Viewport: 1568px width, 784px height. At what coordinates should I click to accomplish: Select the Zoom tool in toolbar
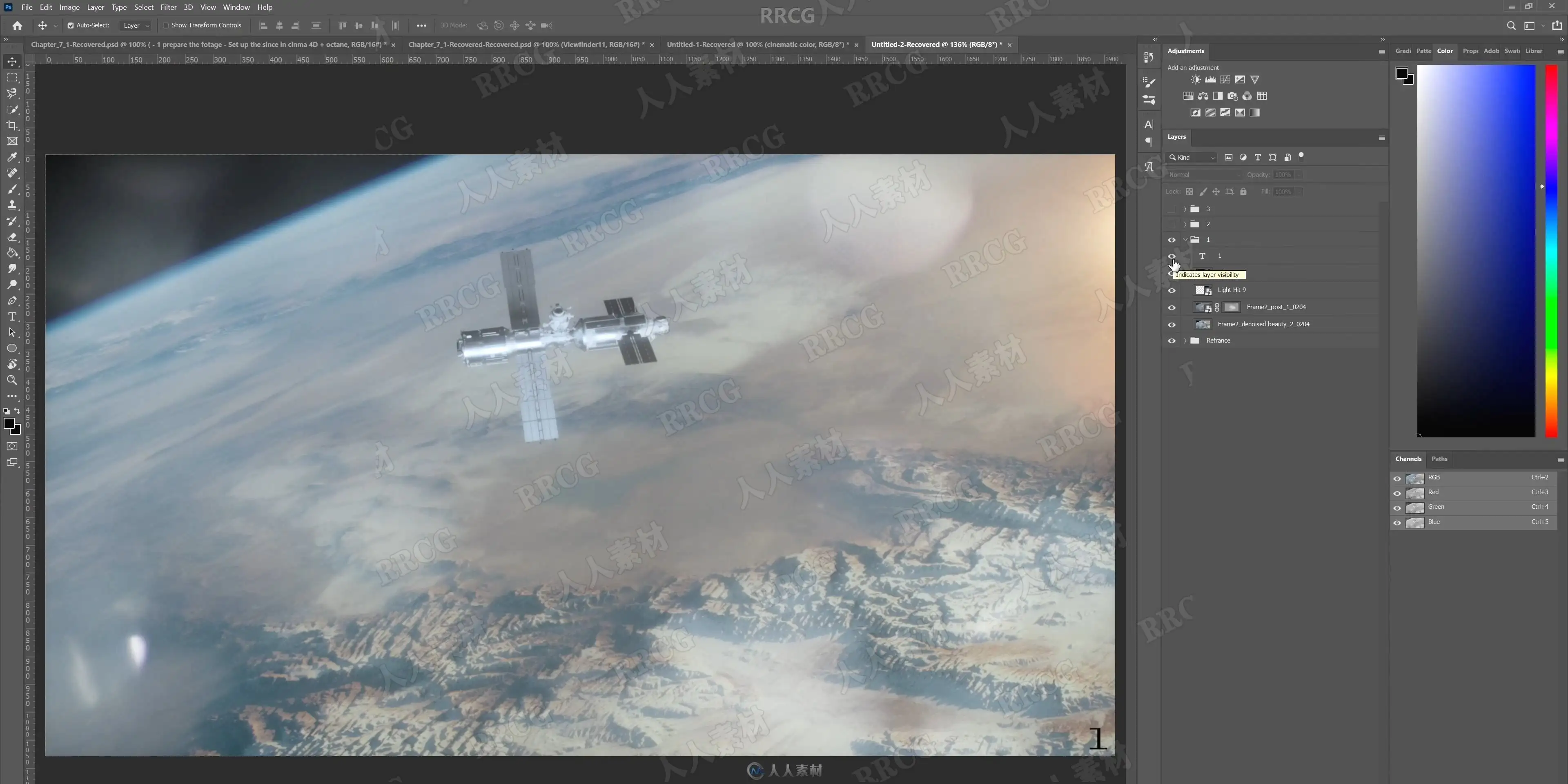click(x=12, y=380)
